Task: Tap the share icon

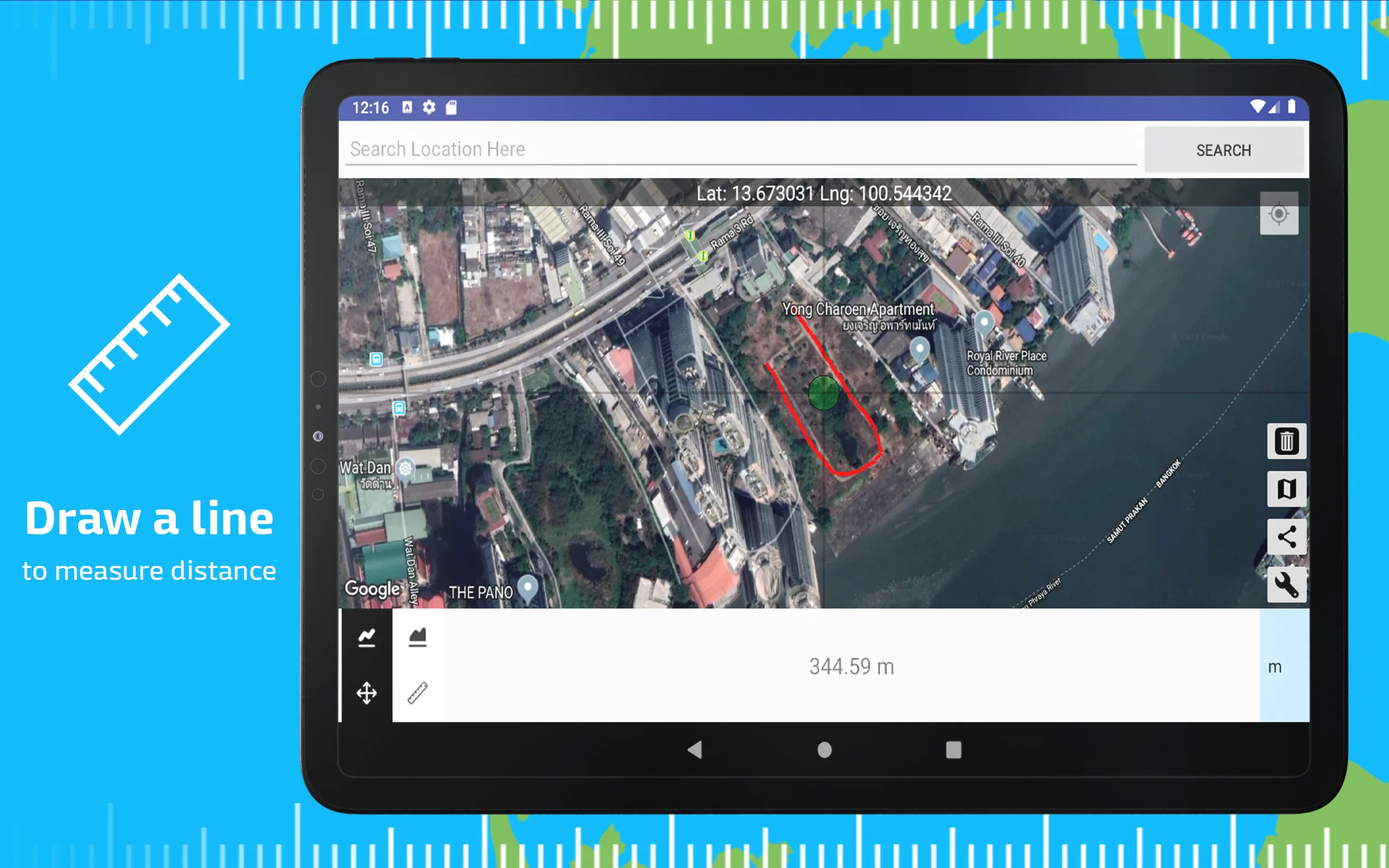Action: pyautogui.click(x=1286, y=537)
